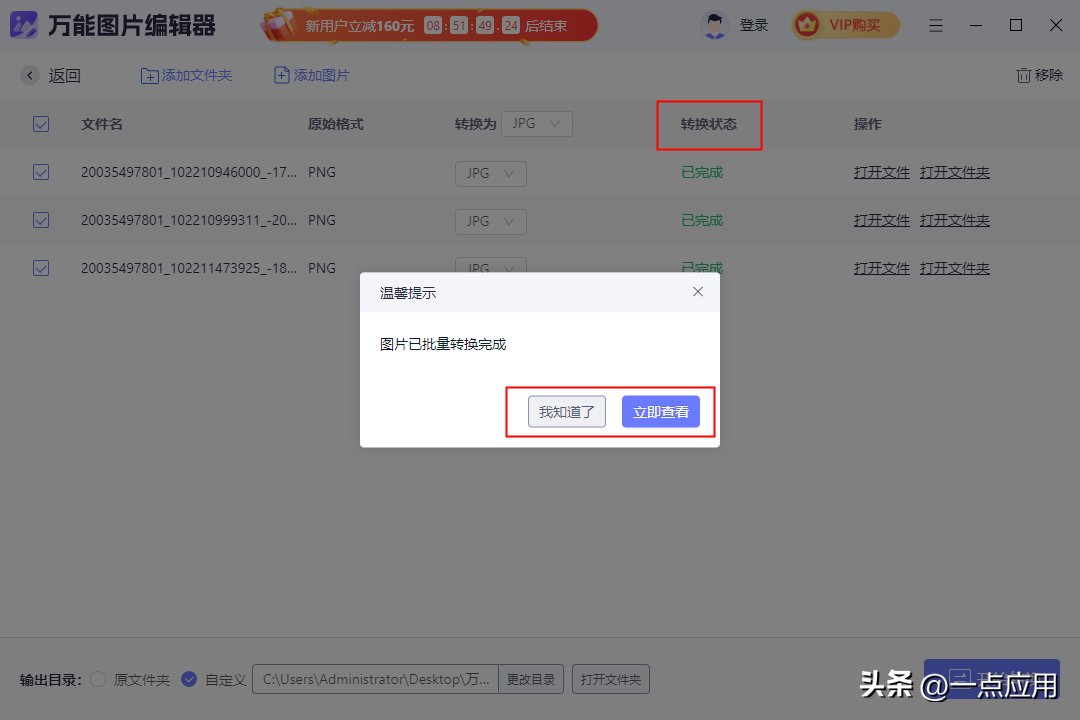Screen dimensions: 1080x720
Task: Click the 返回 back arrow icon
Action: point(30,75)
